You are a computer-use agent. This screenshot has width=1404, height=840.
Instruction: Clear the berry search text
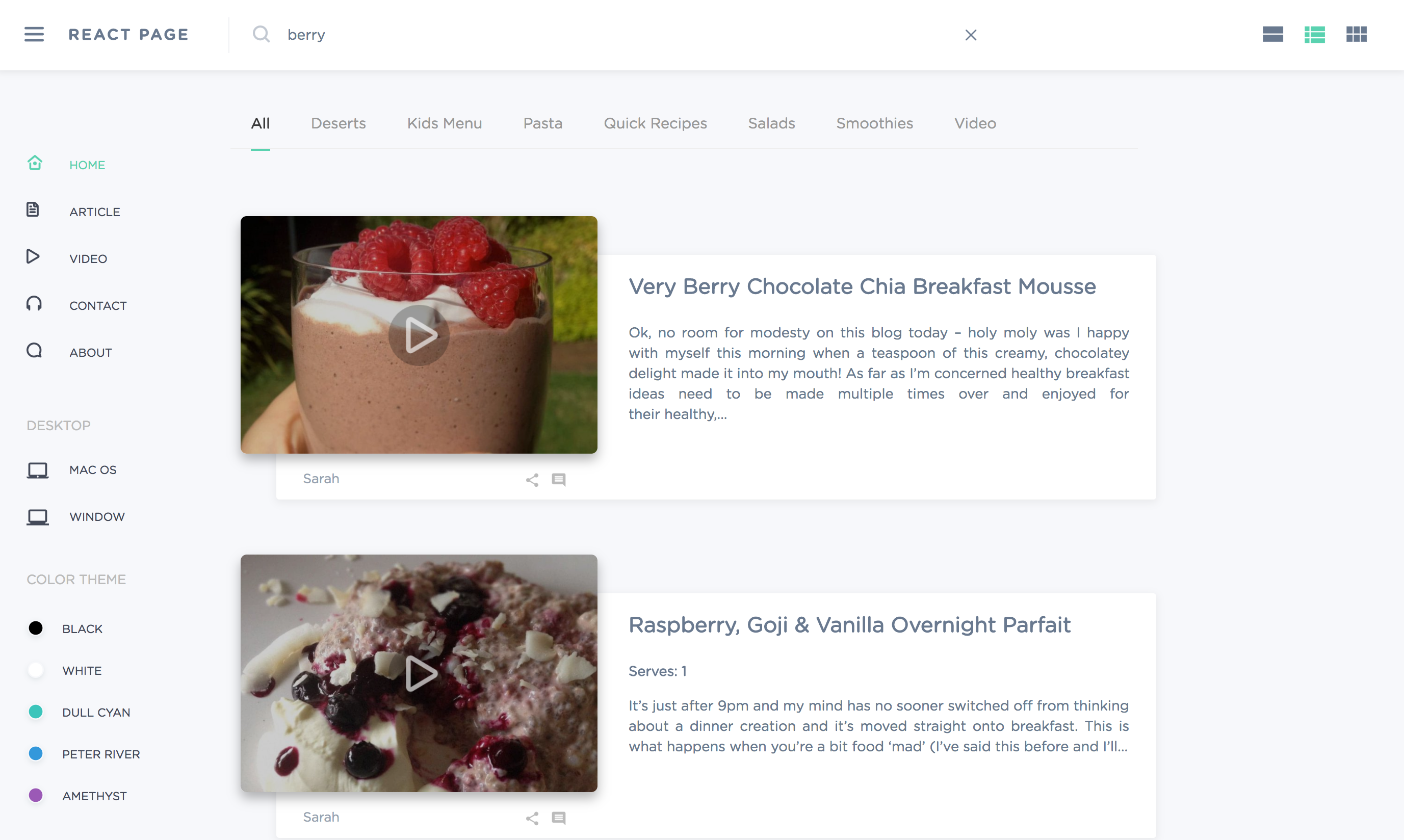pos(970,35)
